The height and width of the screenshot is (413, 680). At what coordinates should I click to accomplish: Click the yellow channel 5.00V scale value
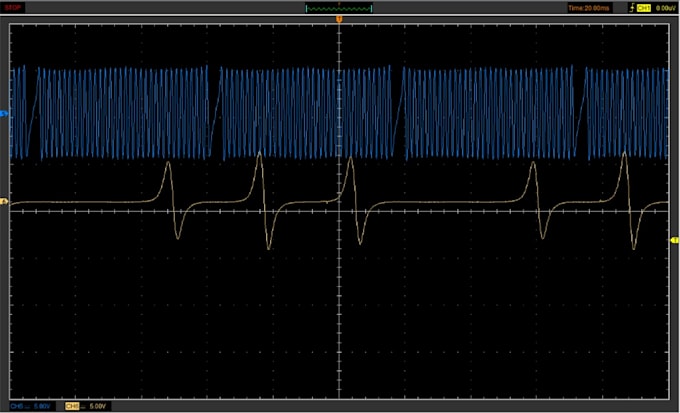pyautogui.click(x=98, y=406)
